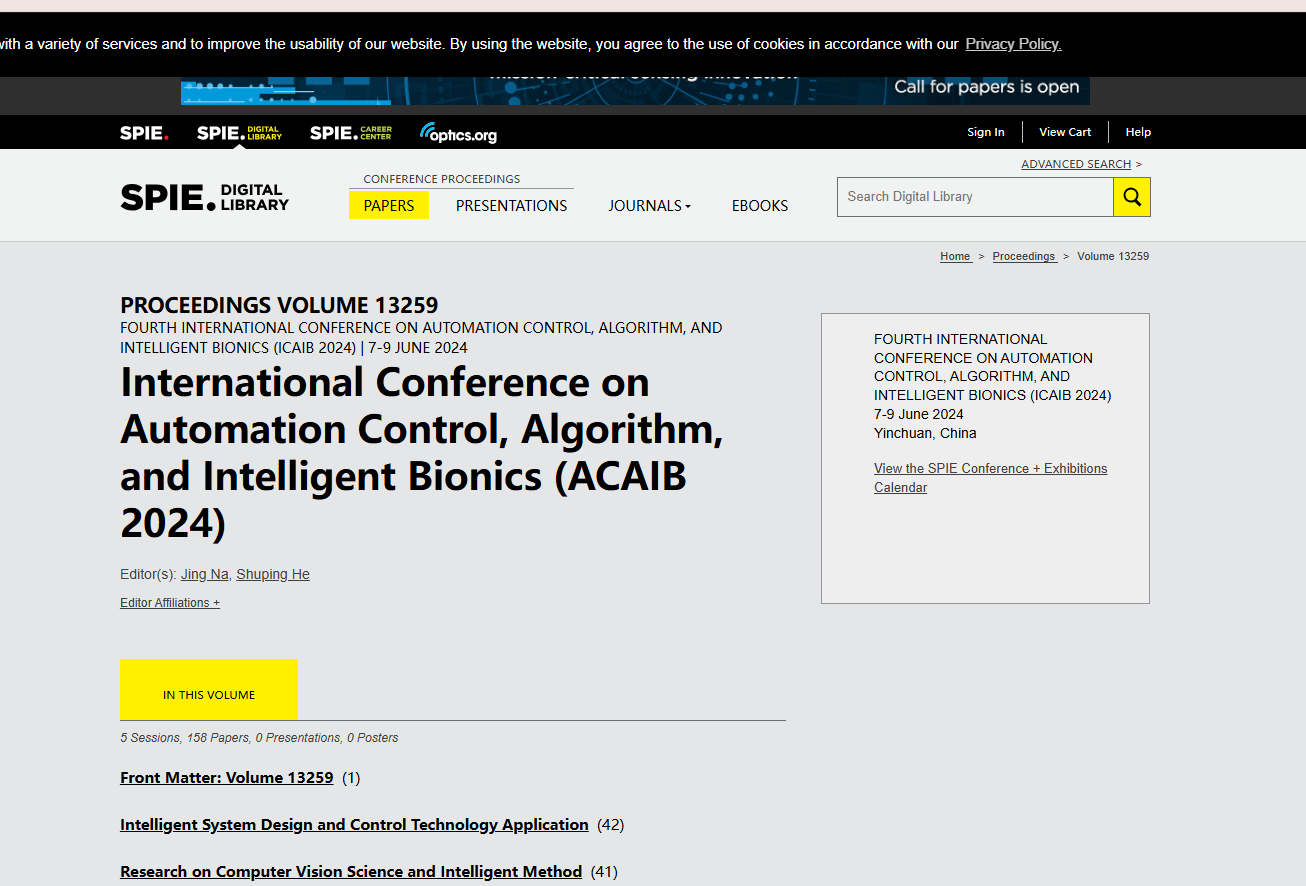The height and width of the screenshot is (886, 1306).
Task: Open the SPIE main site logo
Action: pyautogui.click(x=144, y=133)
